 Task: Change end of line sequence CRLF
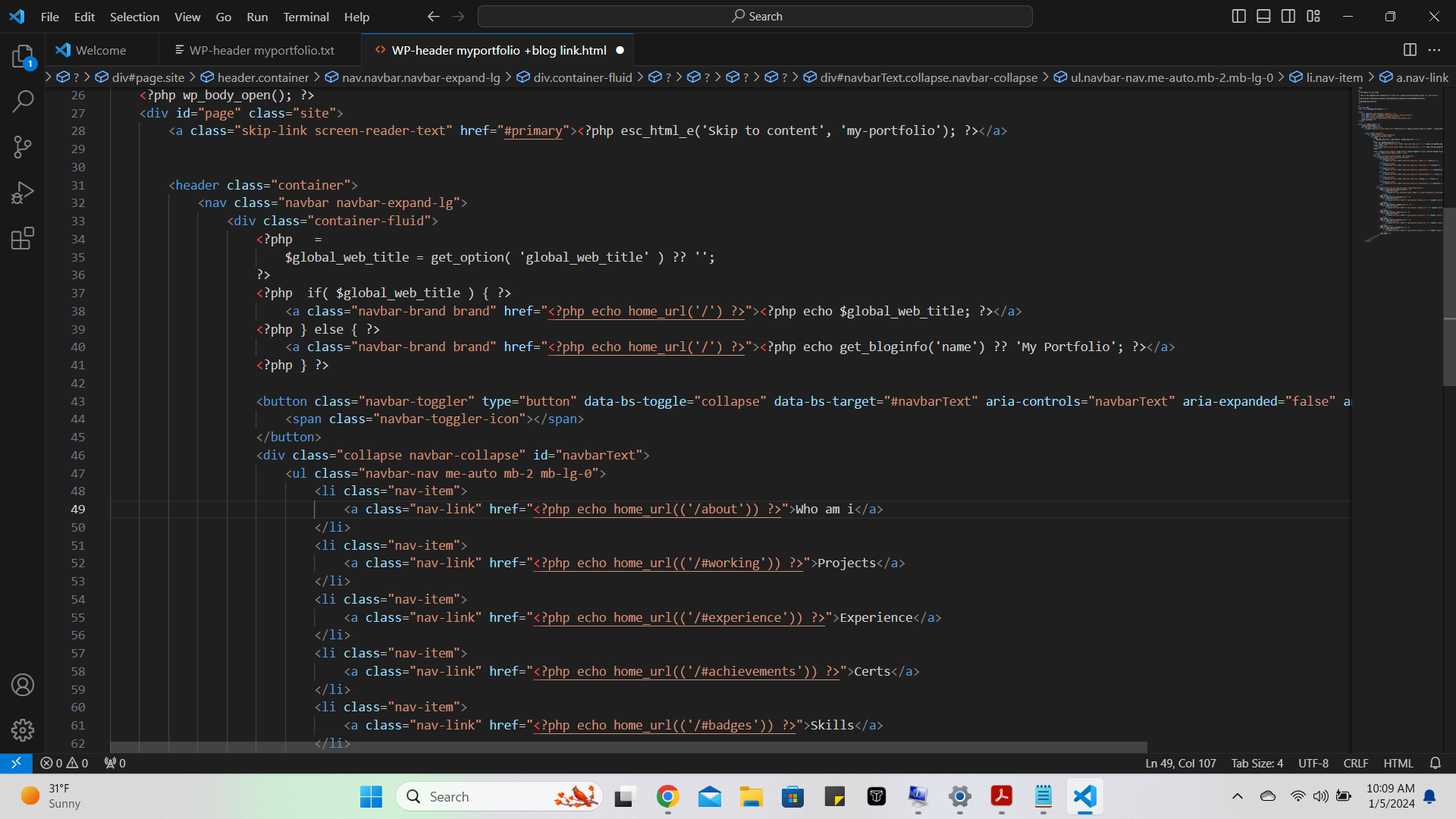[x=1355, y=763]
